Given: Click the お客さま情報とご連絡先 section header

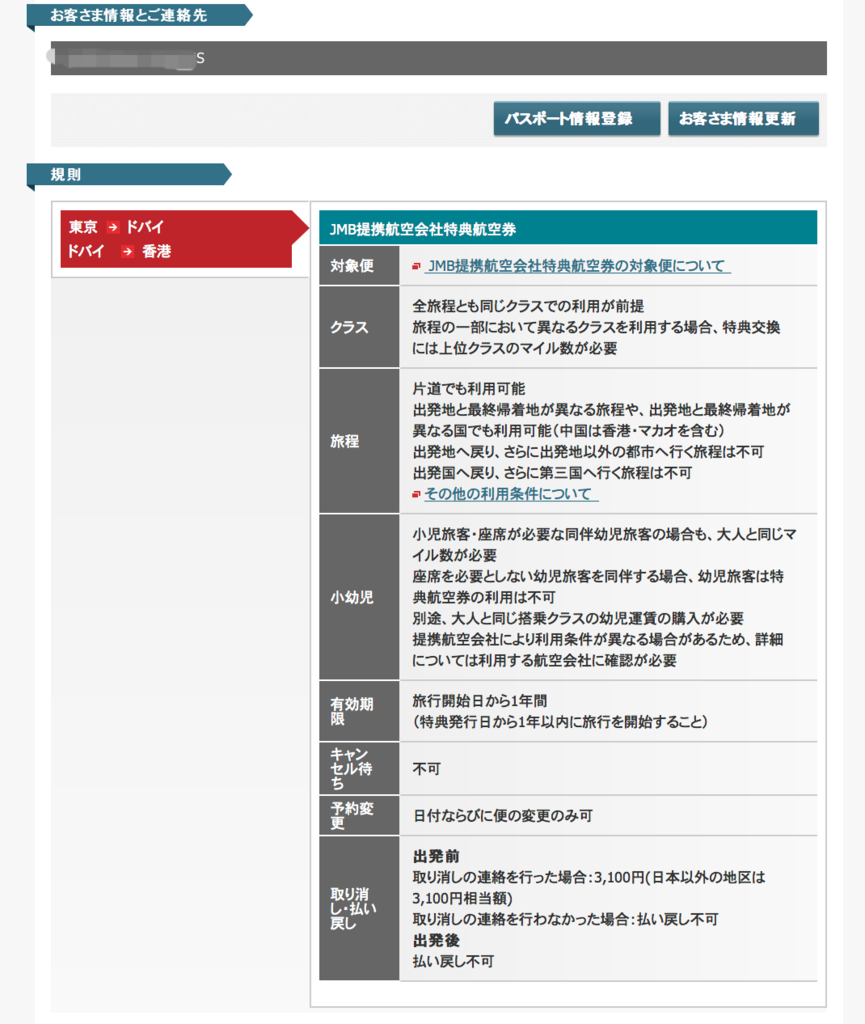Looking at the screenshot, I should click(140, 16).
